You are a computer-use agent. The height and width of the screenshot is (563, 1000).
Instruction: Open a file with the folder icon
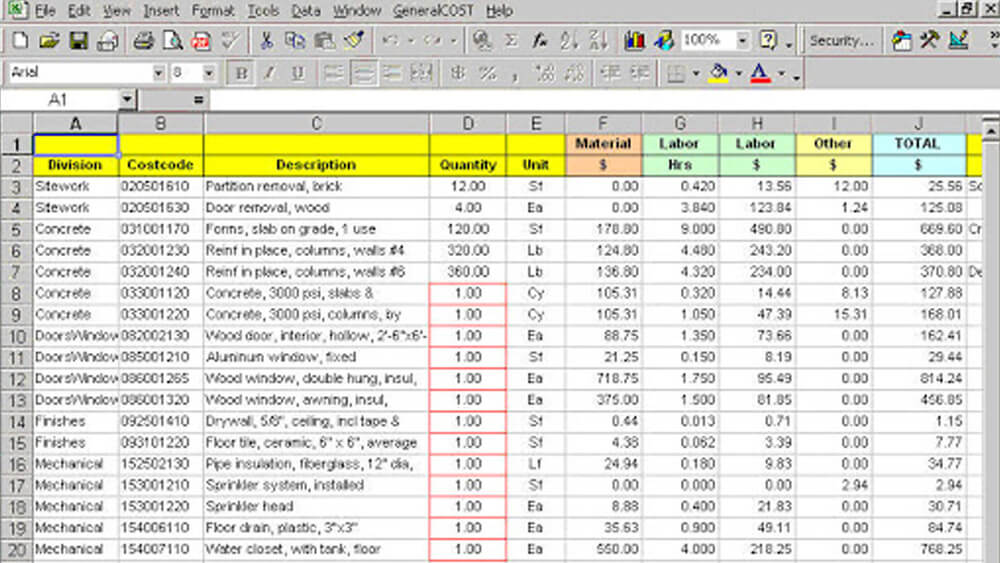48,41
